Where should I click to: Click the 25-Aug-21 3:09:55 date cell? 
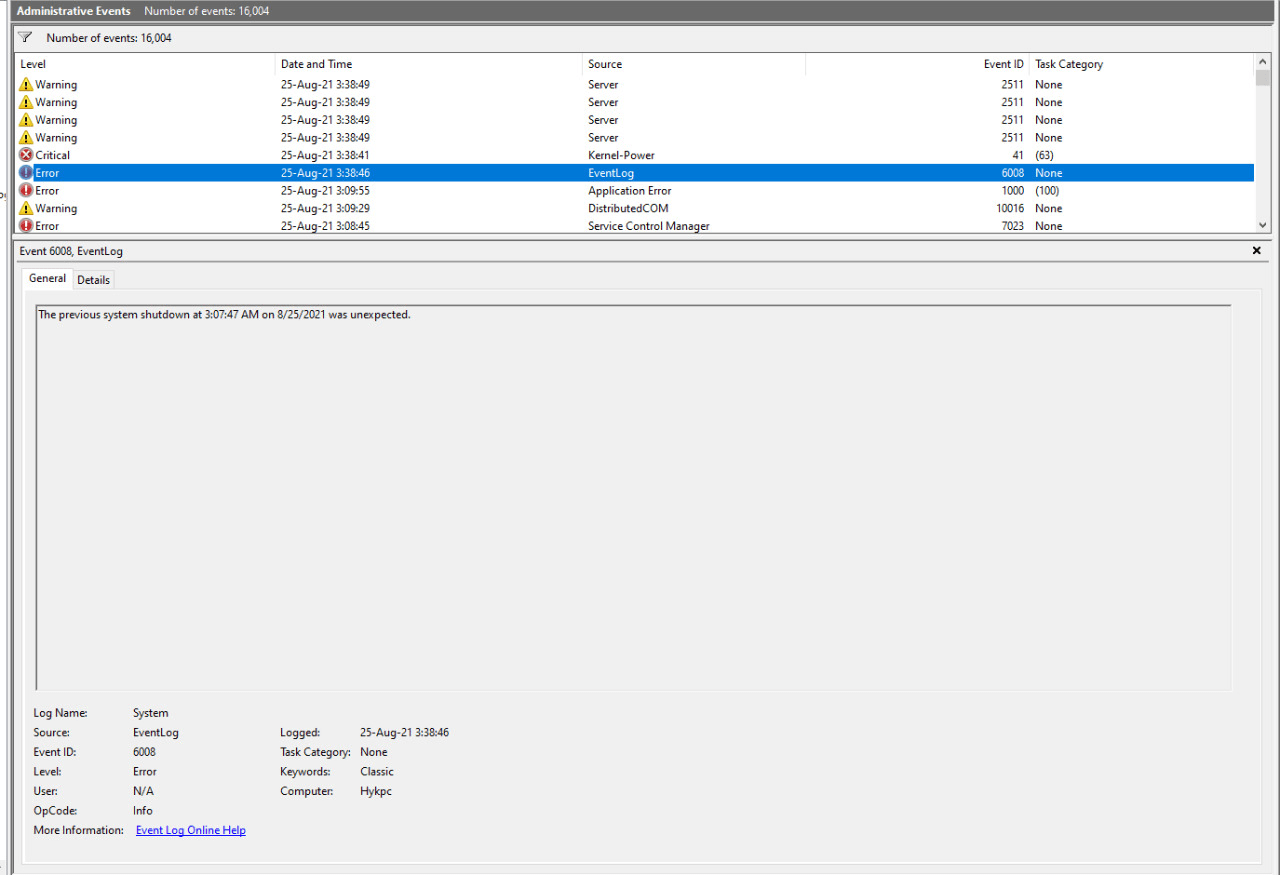325,190
